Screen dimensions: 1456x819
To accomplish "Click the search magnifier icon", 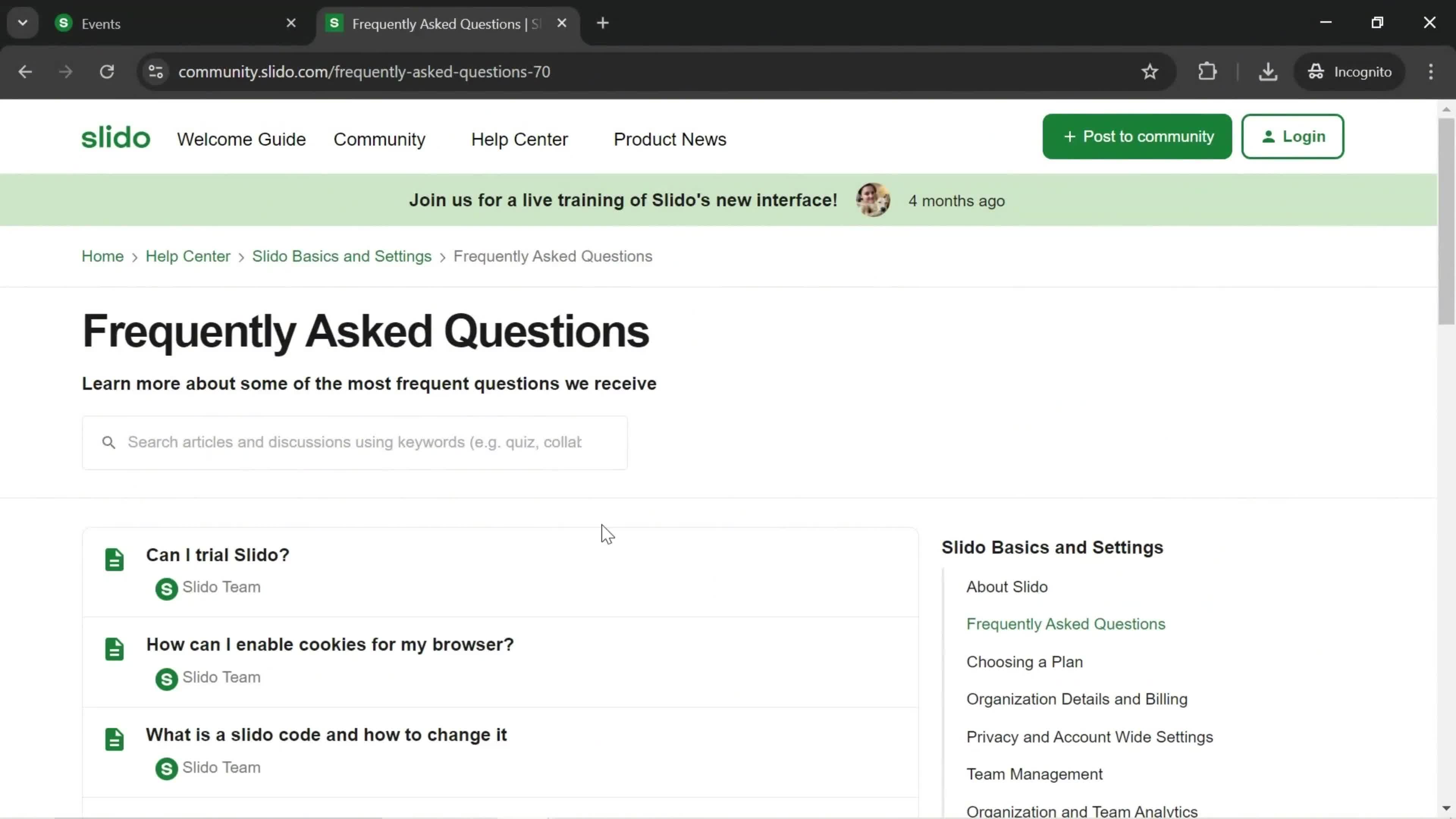I will click(108, 442).
